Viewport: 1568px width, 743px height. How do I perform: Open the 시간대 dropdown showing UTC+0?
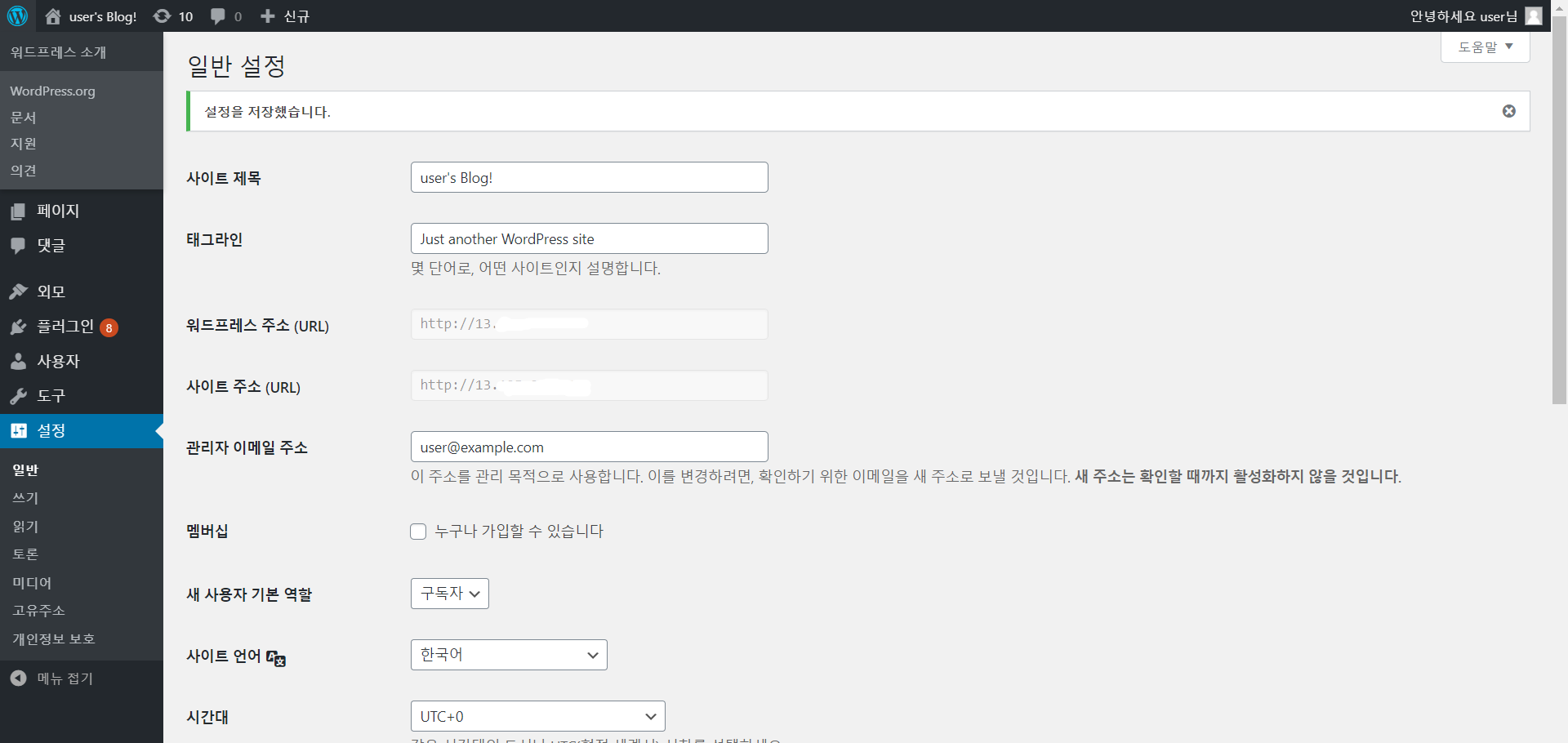coord(538,716)
